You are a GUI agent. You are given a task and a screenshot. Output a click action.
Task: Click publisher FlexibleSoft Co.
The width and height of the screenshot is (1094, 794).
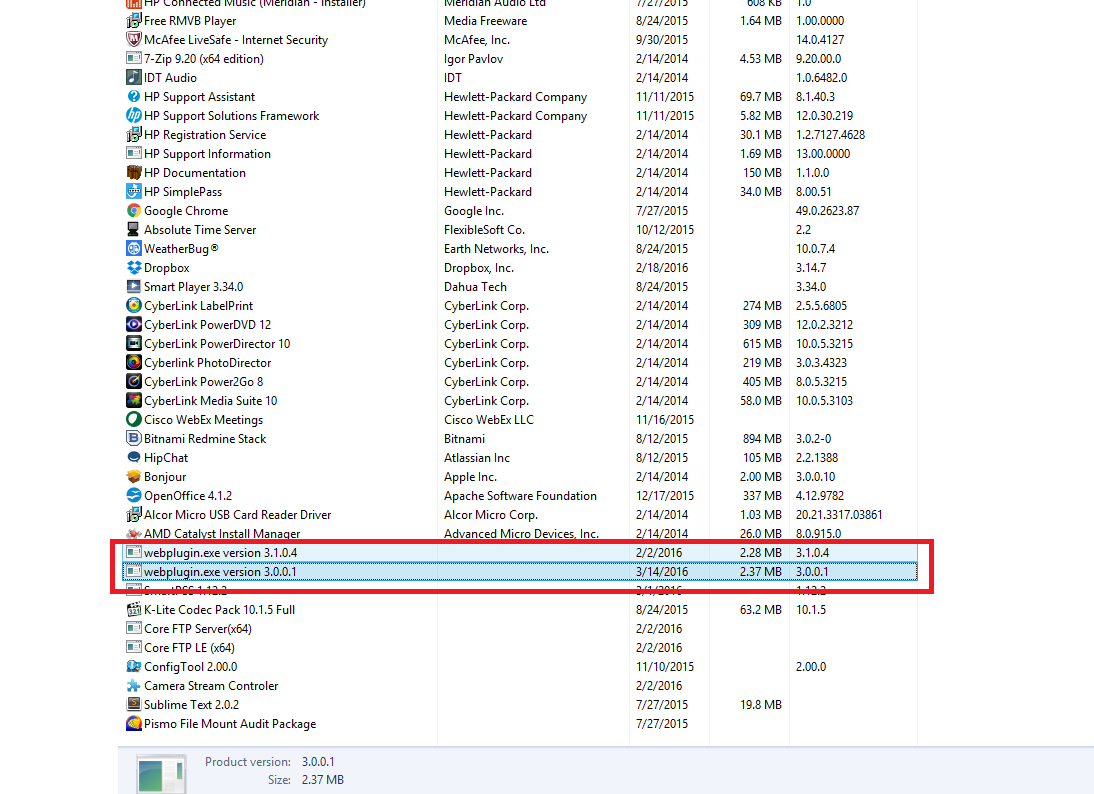[484, 230]
